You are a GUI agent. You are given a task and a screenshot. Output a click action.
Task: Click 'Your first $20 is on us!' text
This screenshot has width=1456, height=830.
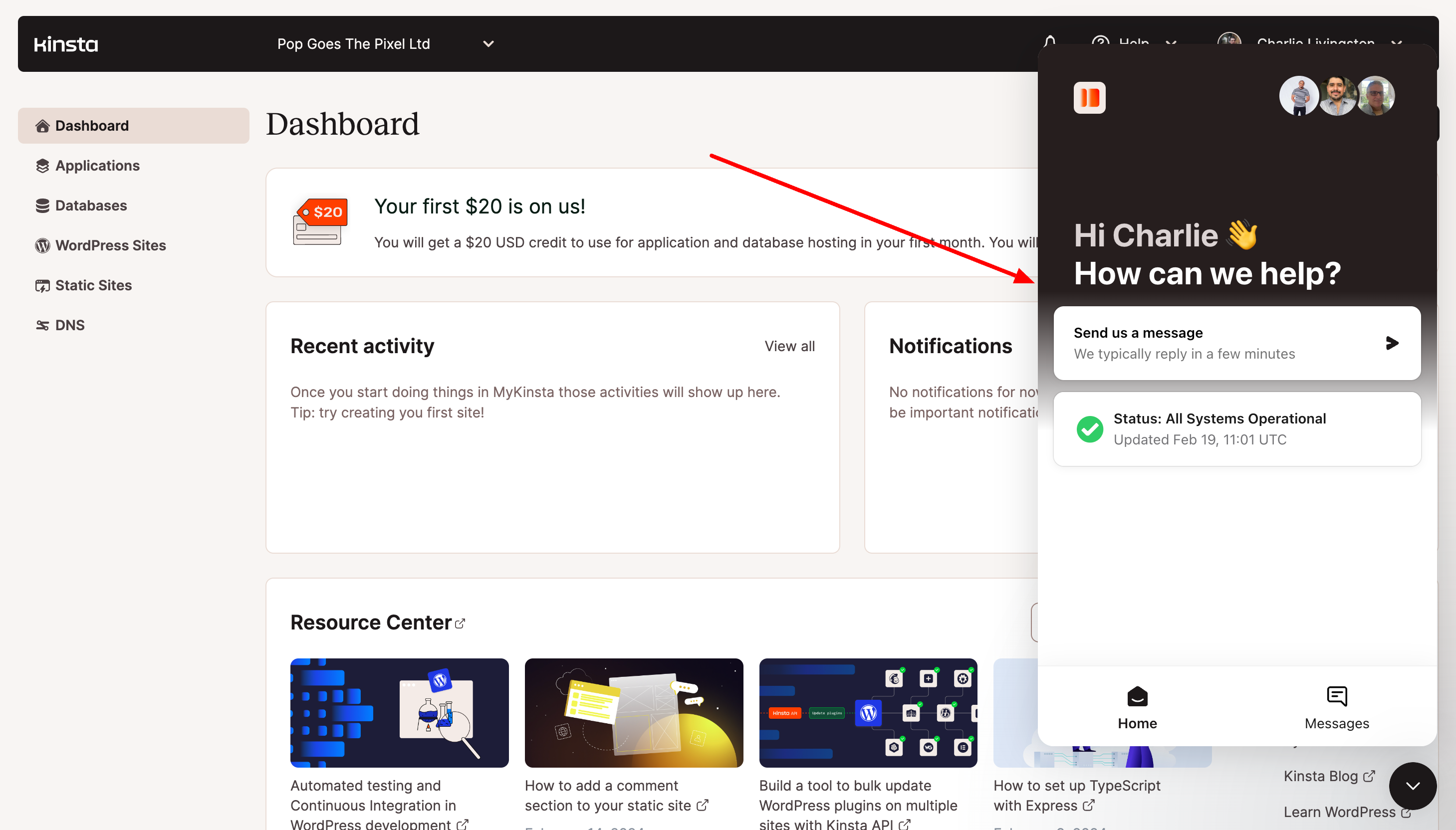click(480, 207)
